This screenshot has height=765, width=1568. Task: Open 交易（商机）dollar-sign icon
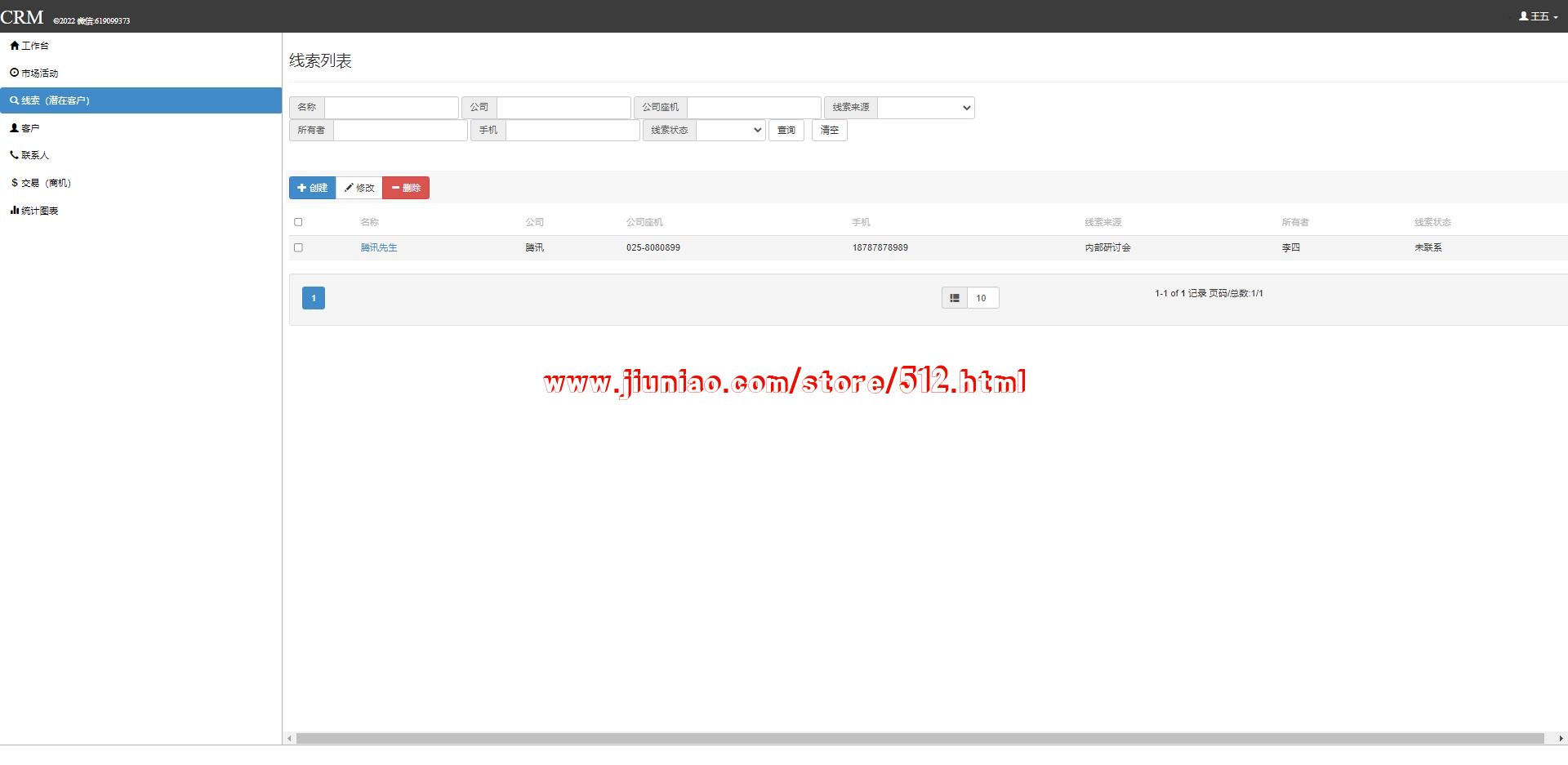(x=14, y=183)
